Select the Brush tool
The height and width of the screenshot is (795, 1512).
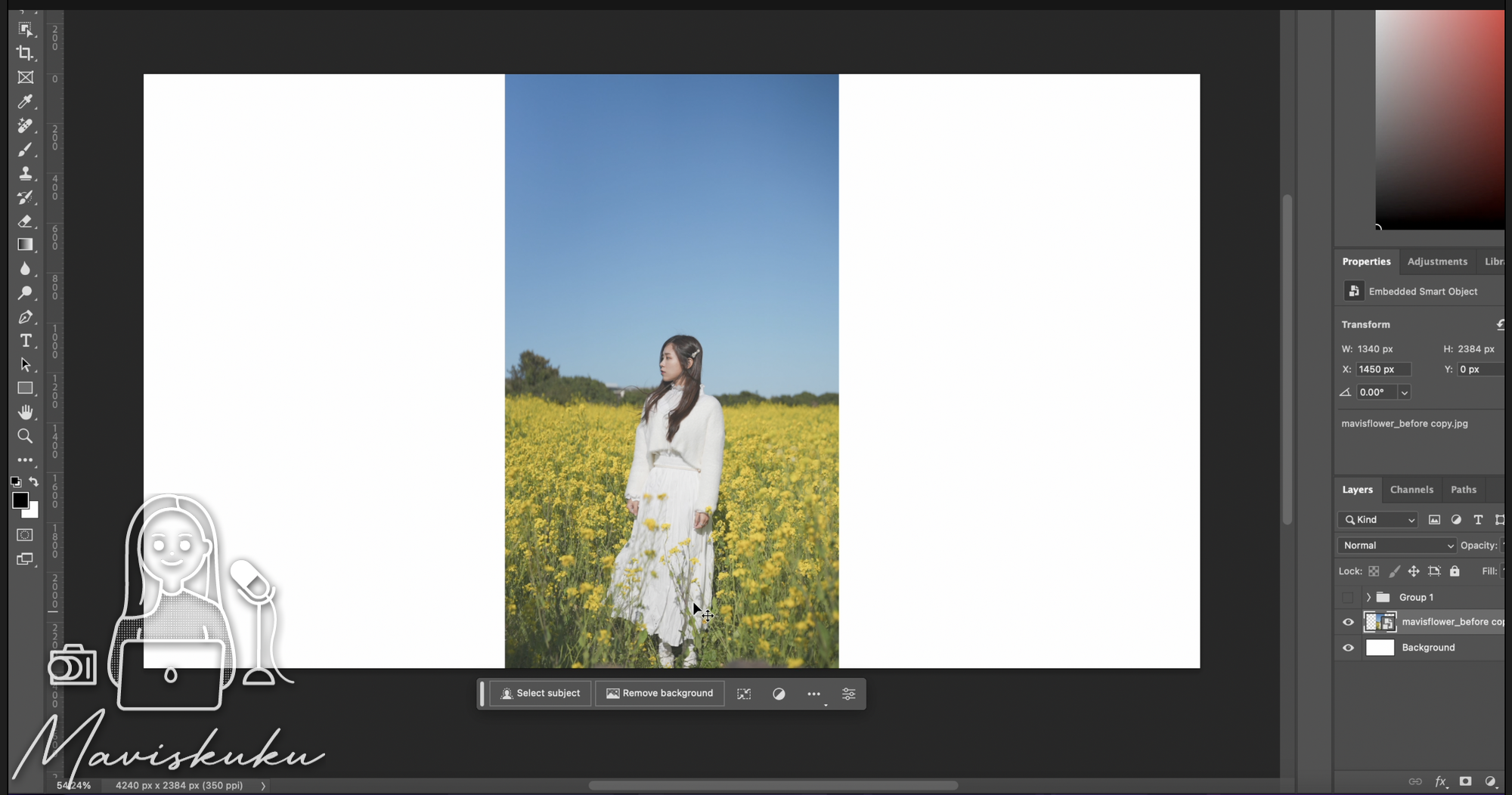pos(25,150)
